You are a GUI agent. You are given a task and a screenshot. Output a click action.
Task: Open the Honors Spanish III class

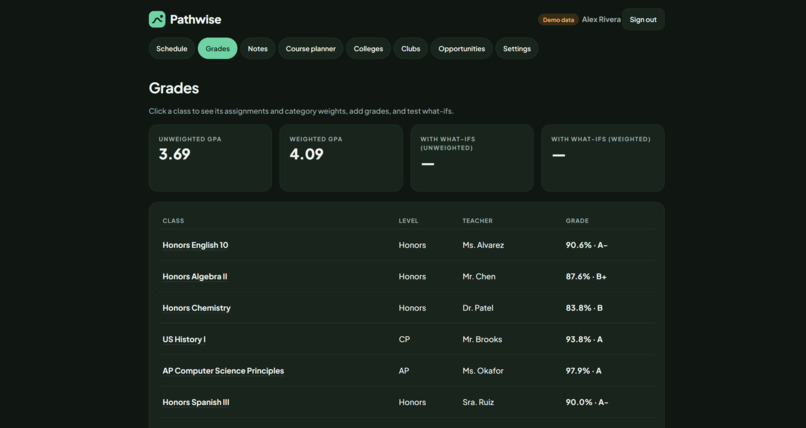pyautogui.click(x=196, y=402)
